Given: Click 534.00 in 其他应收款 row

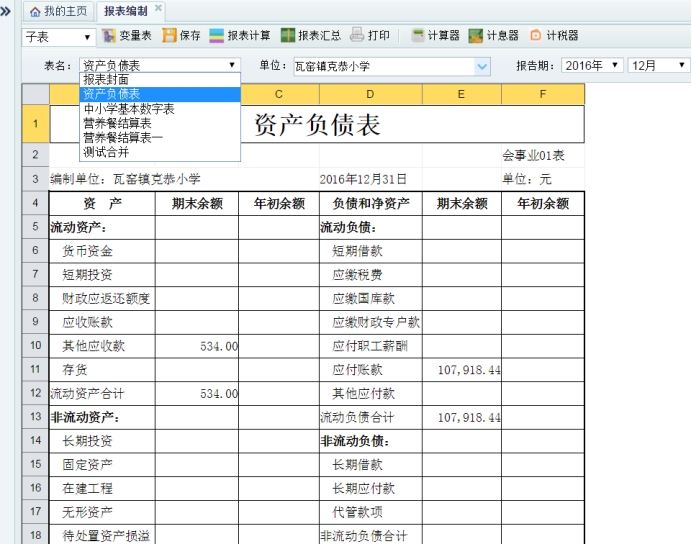Looking at the screenshot, I should tap(197, 346).
